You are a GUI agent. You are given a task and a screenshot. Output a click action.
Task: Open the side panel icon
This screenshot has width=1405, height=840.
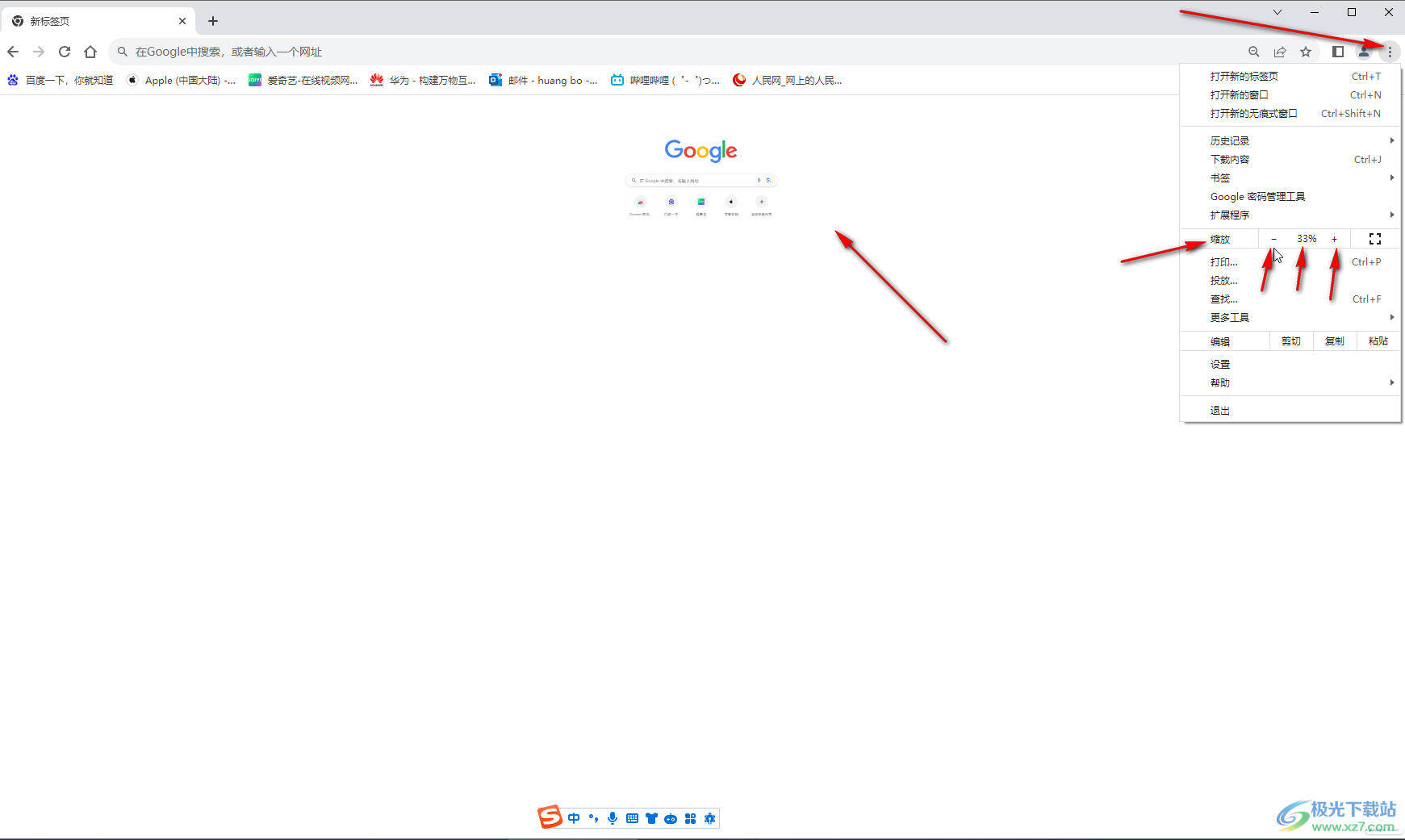click(x=1338, y=52)
